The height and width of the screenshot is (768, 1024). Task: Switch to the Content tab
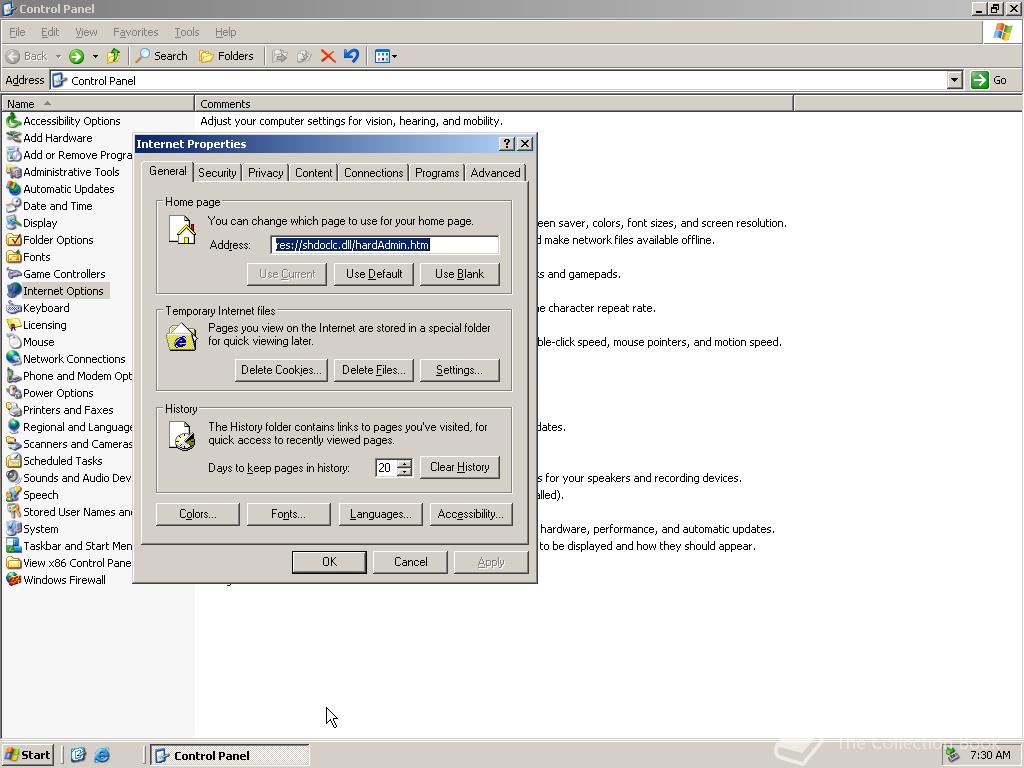313,173
